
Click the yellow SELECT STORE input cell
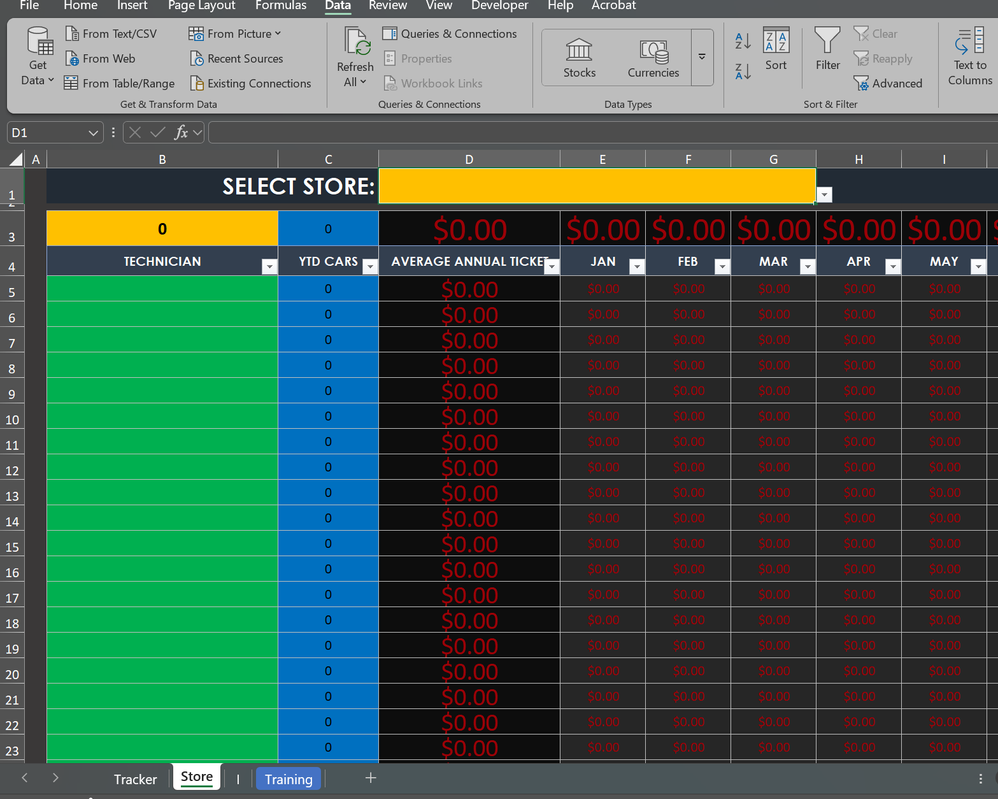tap(595, 186)
